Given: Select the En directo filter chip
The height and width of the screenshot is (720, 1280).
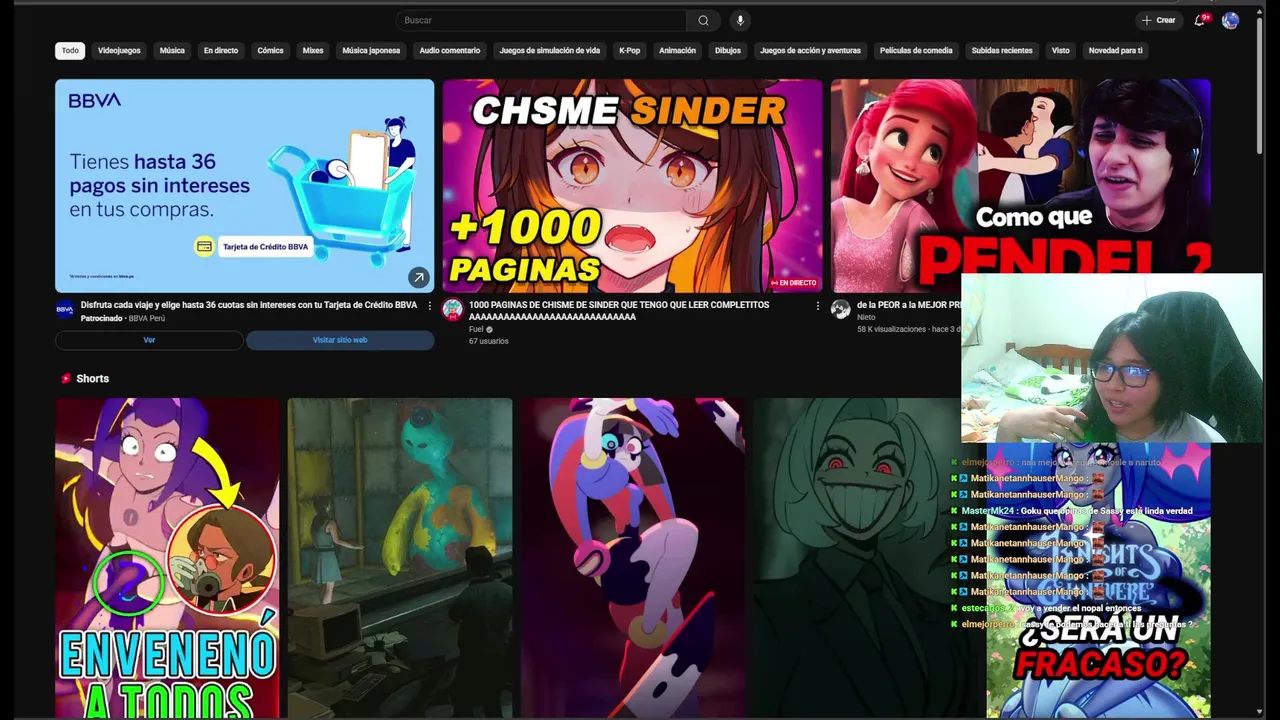Looking at the screenshot, I should [x=221, y=50].
